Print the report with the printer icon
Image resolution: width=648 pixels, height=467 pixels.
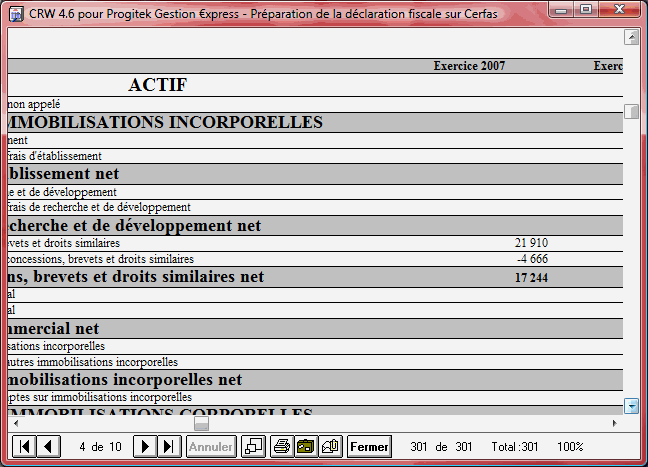click(282, 446)
